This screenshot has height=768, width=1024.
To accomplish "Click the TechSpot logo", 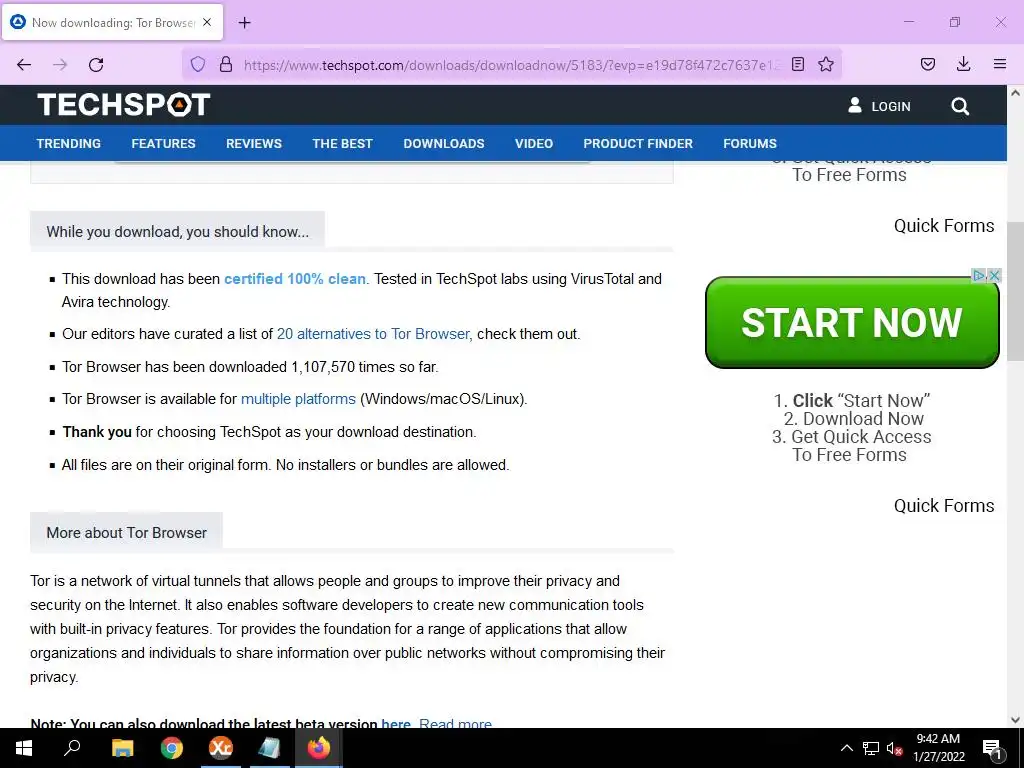I will (123, 105).
